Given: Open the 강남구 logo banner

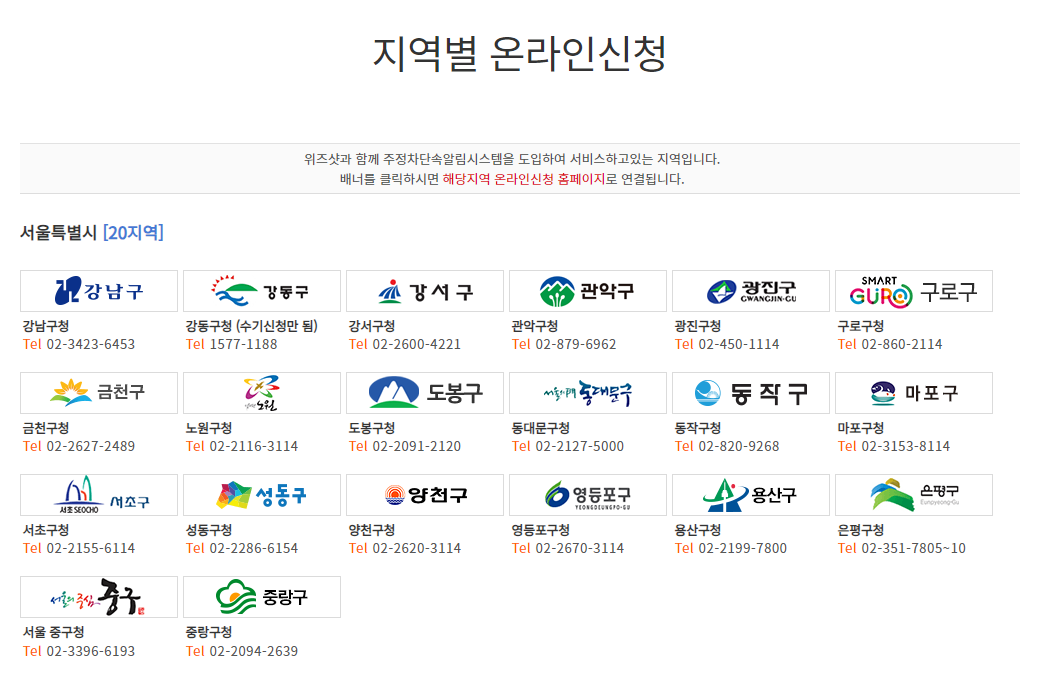Looking at the screenshot, I should coord(99,291).
